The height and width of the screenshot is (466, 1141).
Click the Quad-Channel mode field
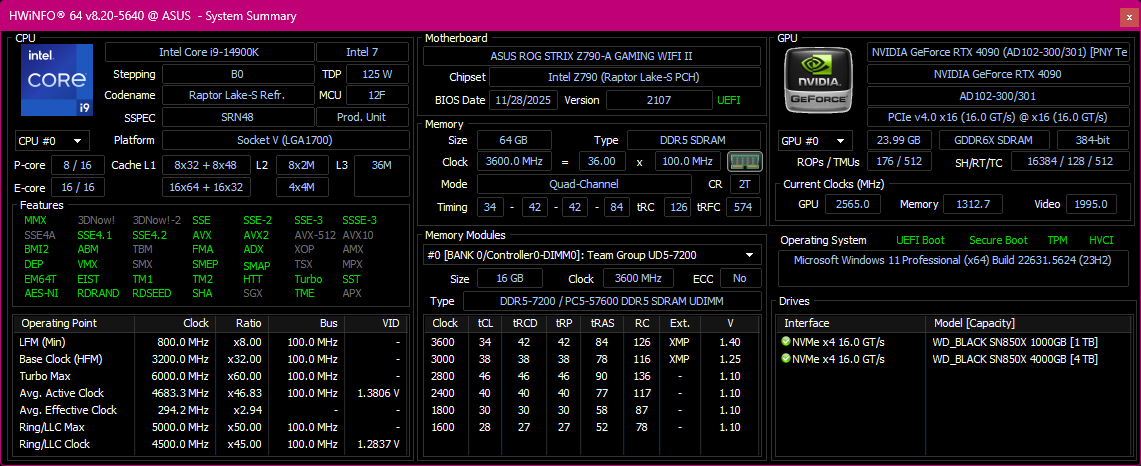click(x=584, y=183)
